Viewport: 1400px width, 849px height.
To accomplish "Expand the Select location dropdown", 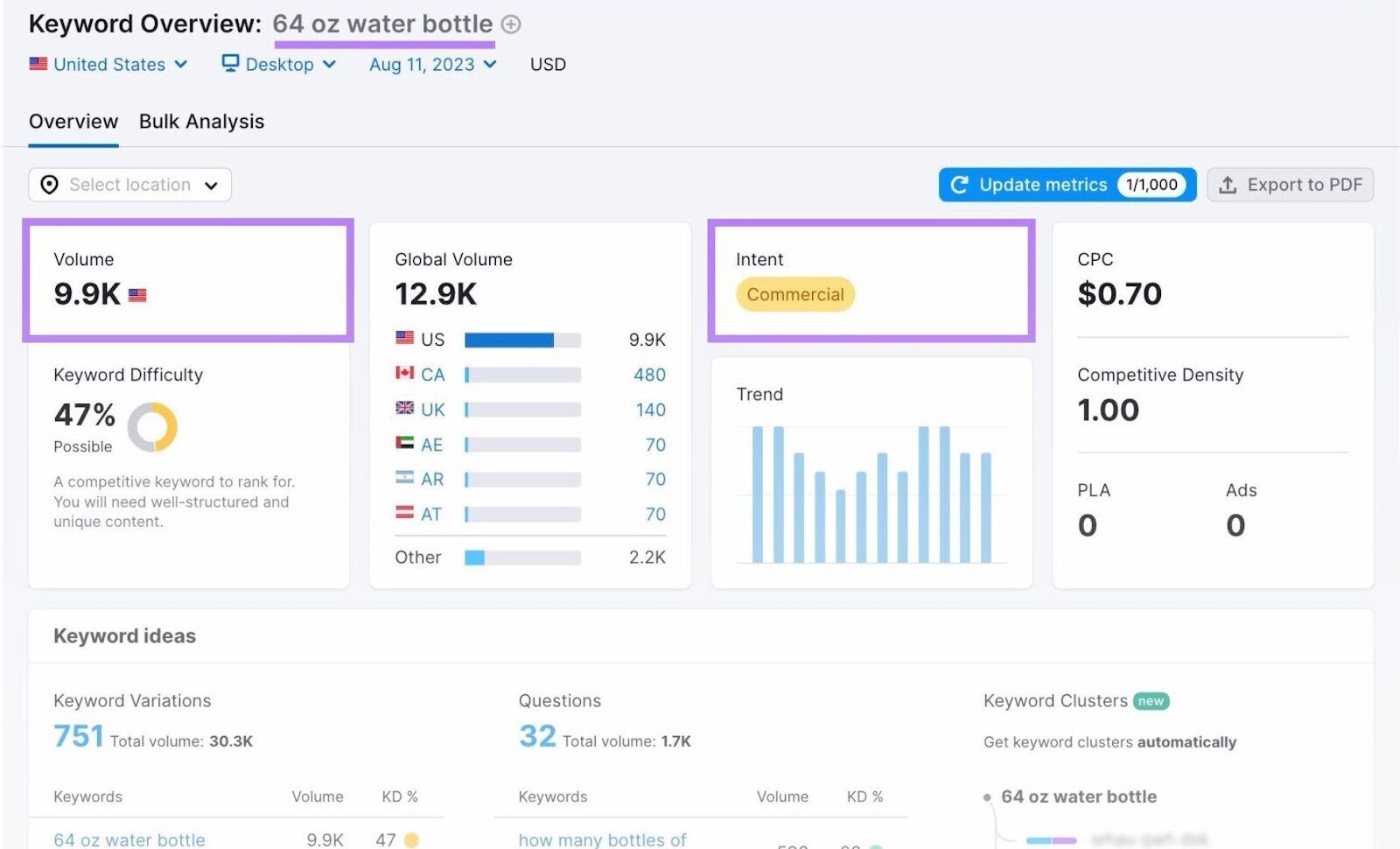I will coord(211,185).
